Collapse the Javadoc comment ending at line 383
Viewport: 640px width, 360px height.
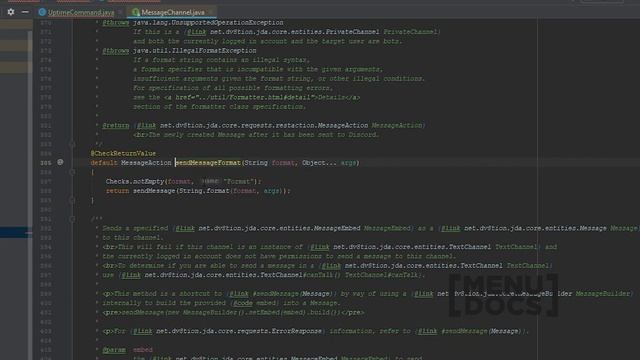pos(72,144)
